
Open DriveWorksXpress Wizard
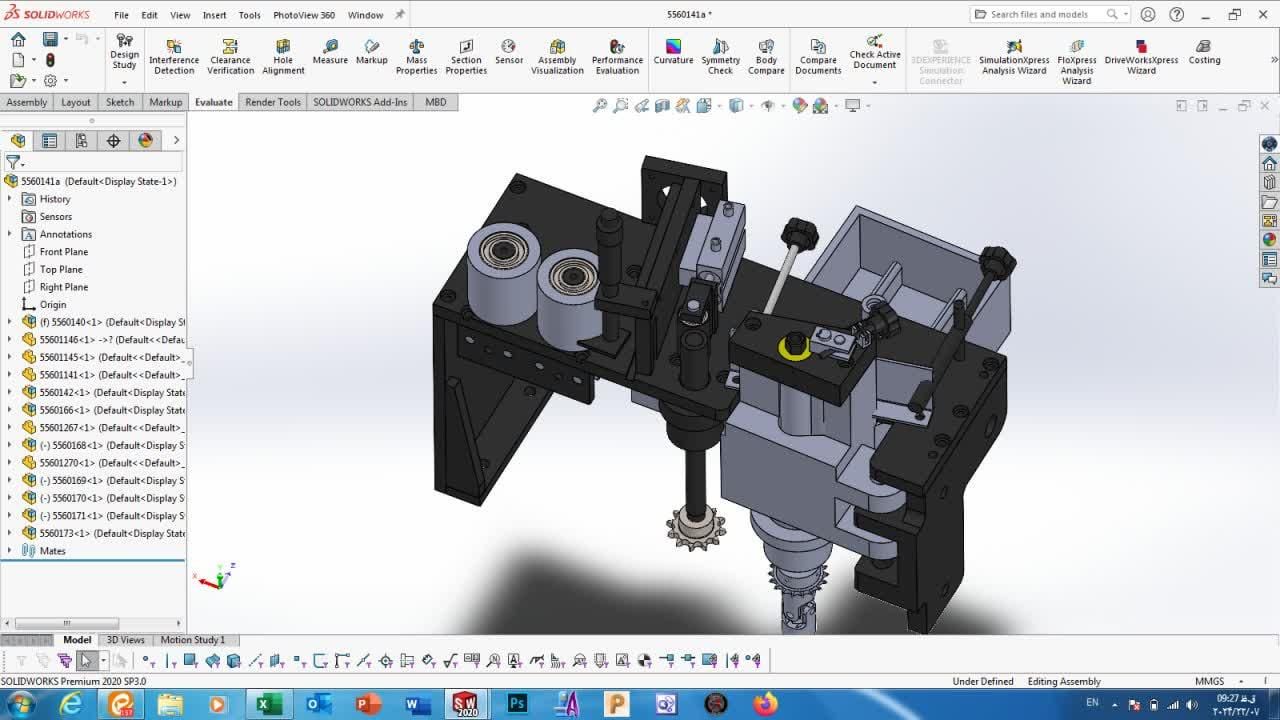pos(1141,58)
